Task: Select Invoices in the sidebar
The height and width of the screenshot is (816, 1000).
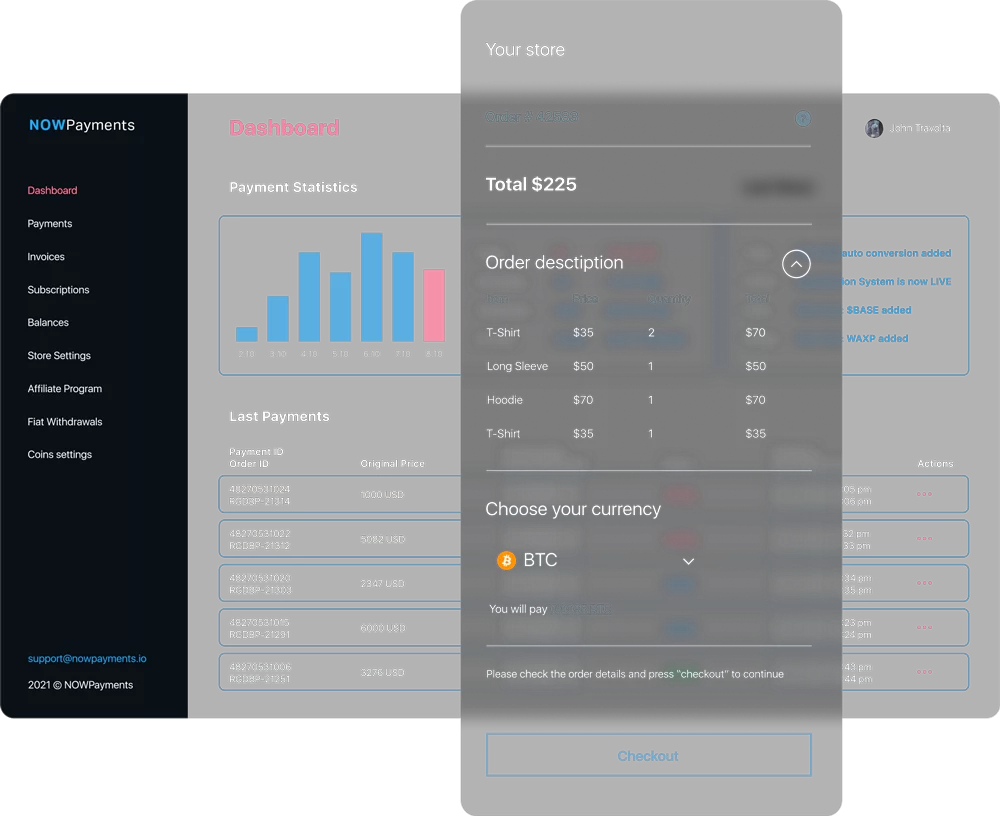Action: point(46,257)
